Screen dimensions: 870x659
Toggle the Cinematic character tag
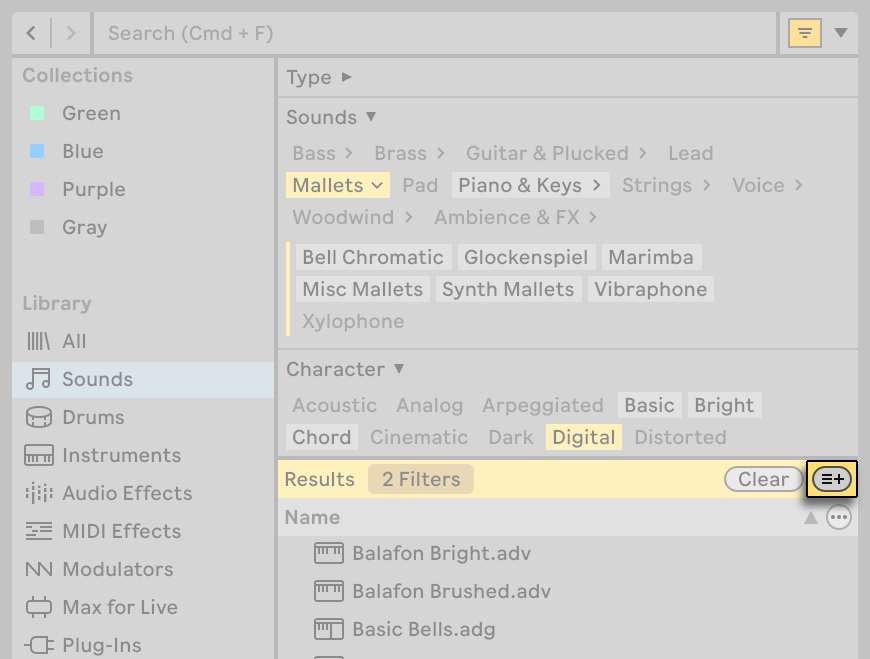point(419,437)
